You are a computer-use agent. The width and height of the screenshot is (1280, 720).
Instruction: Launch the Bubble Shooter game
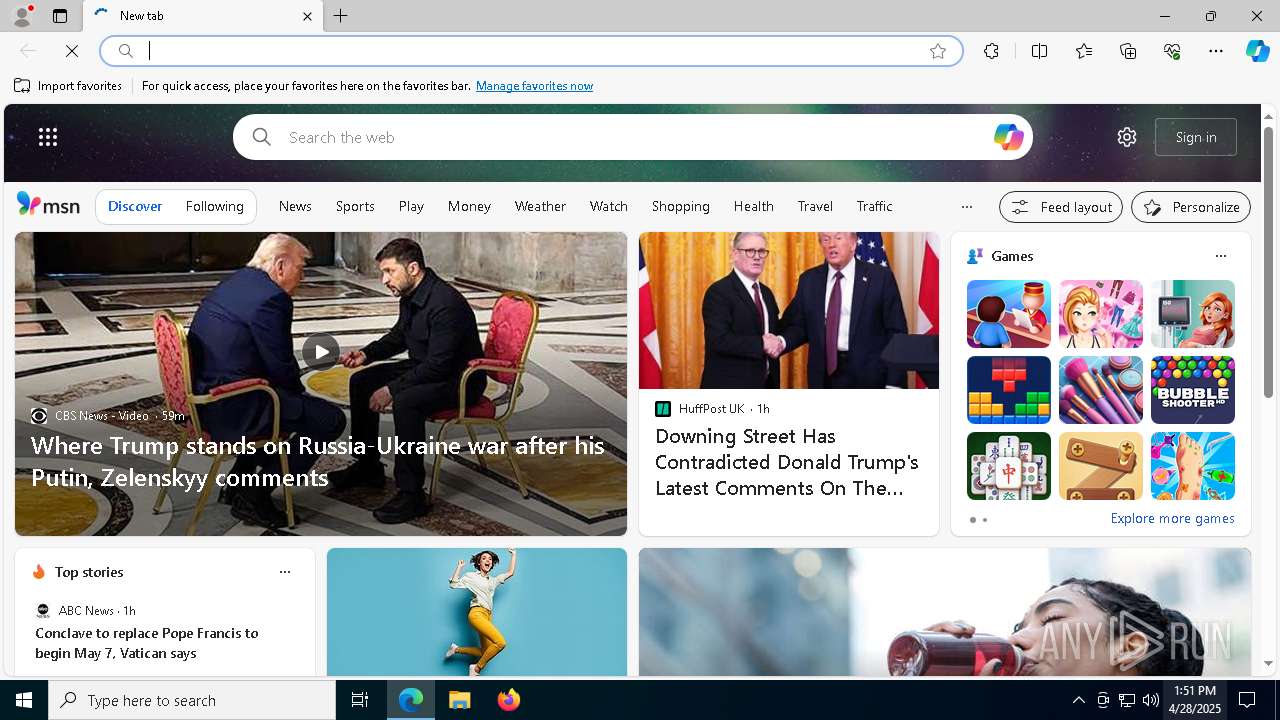click(x=1193, y=390)
